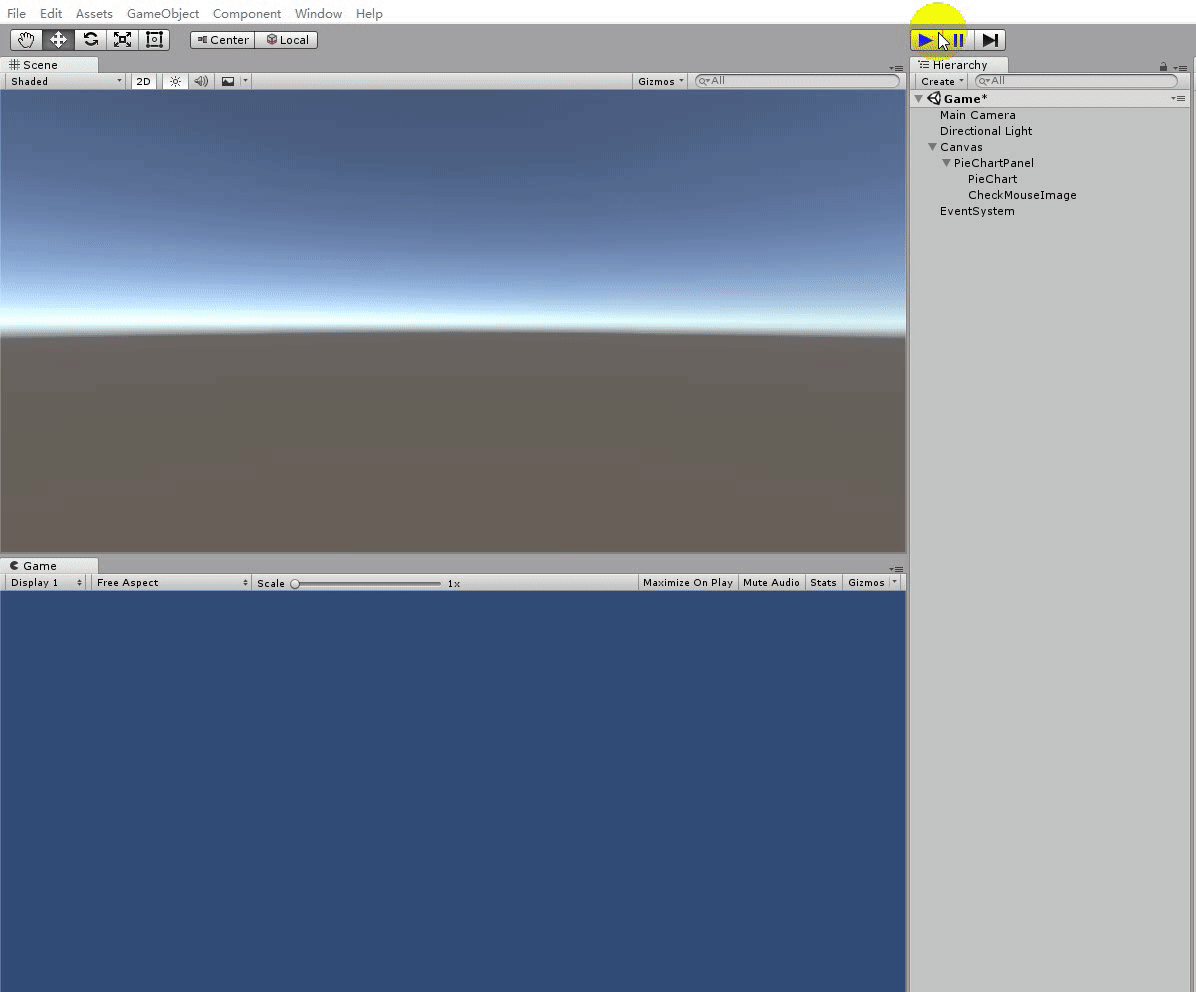Viewport: 1196px width, 992px height.
Task: Open the Scene Gizmos dropdown
Action: (x=661, y=82)
